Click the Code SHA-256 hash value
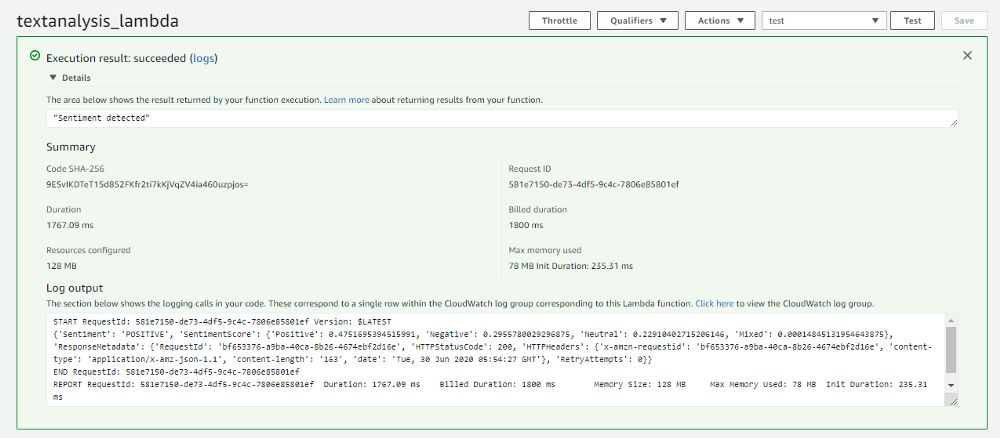Viewport: 1000px width, 438px height. point(147,184)
